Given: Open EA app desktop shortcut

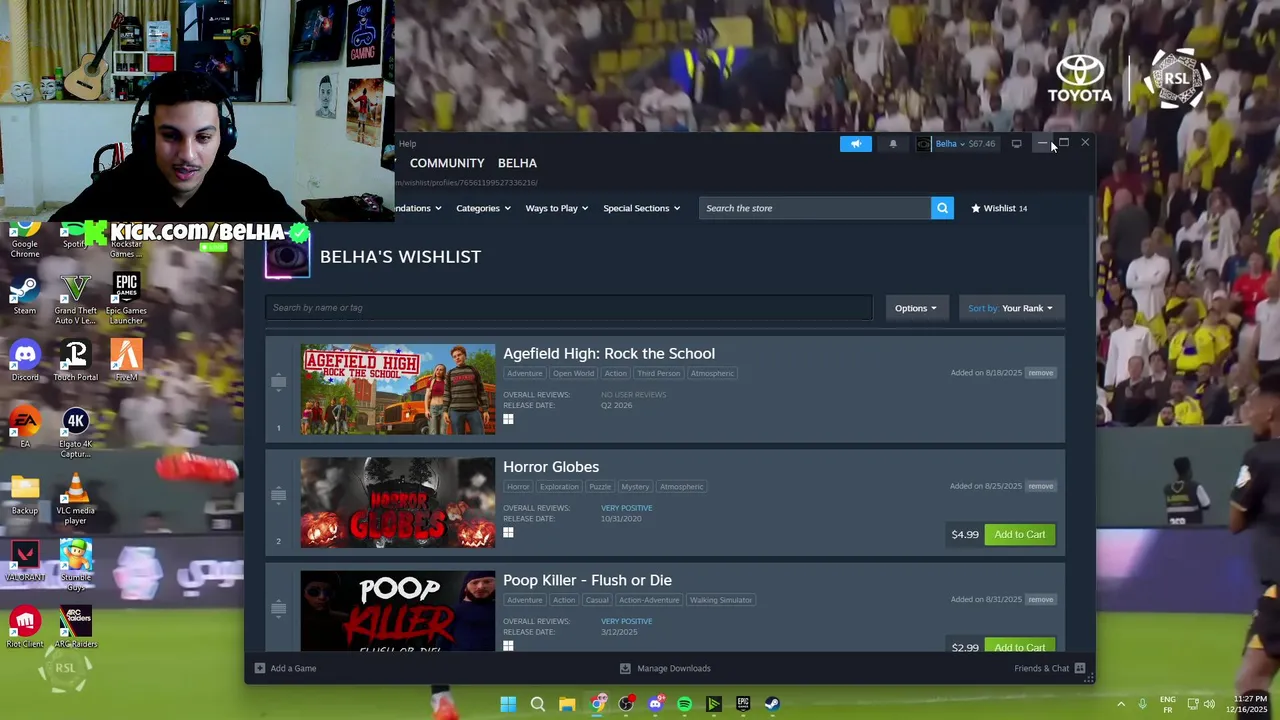Looking at the screenshot, I should click(x=25, y=427).
